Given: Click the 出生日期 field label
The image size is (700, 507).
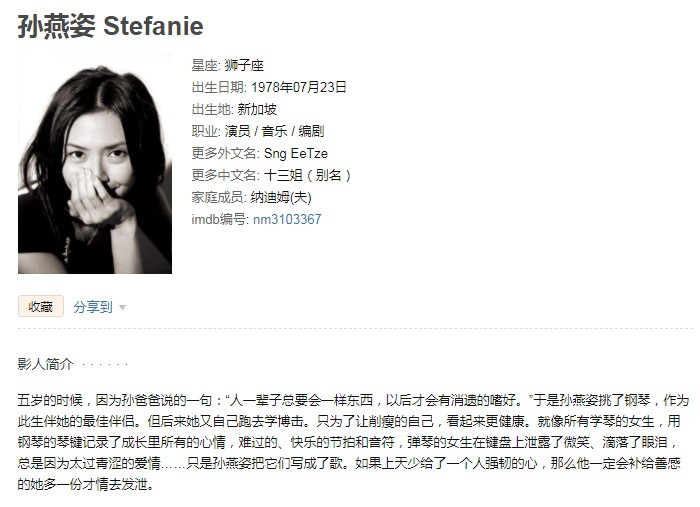Looking at the screenshot, I should pyautogui.click(x=219, y=87).
